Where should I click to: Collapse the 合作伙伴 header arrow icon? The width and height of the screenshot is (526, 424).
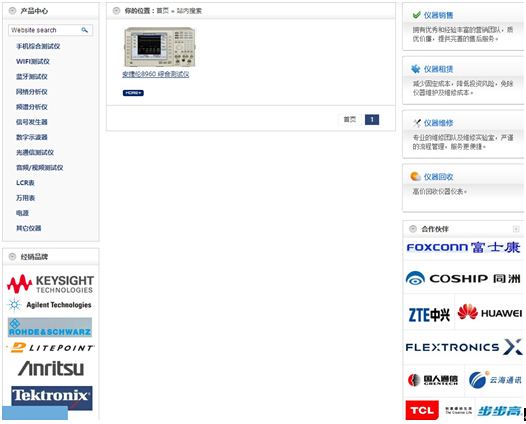point(413,229)
